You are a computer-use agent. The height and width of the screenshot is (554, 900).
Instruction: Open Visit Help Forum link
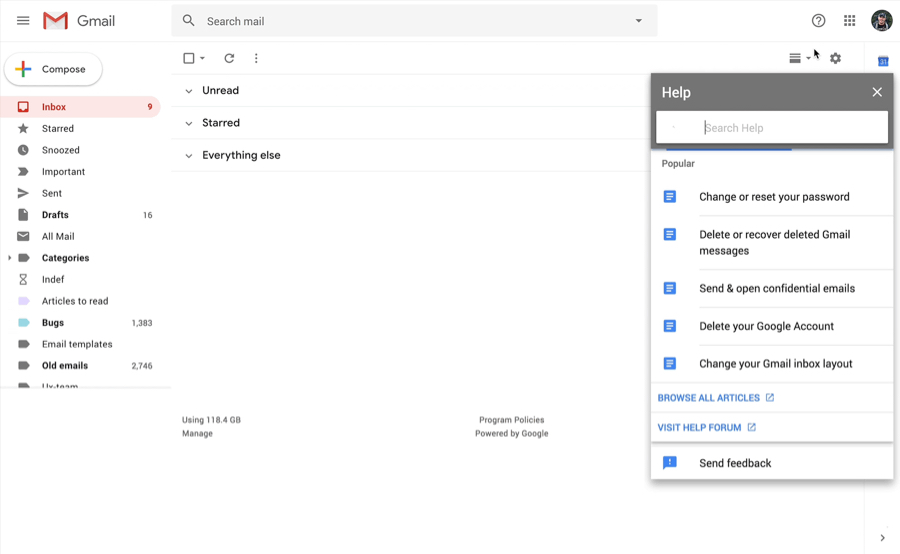(707, 428)
